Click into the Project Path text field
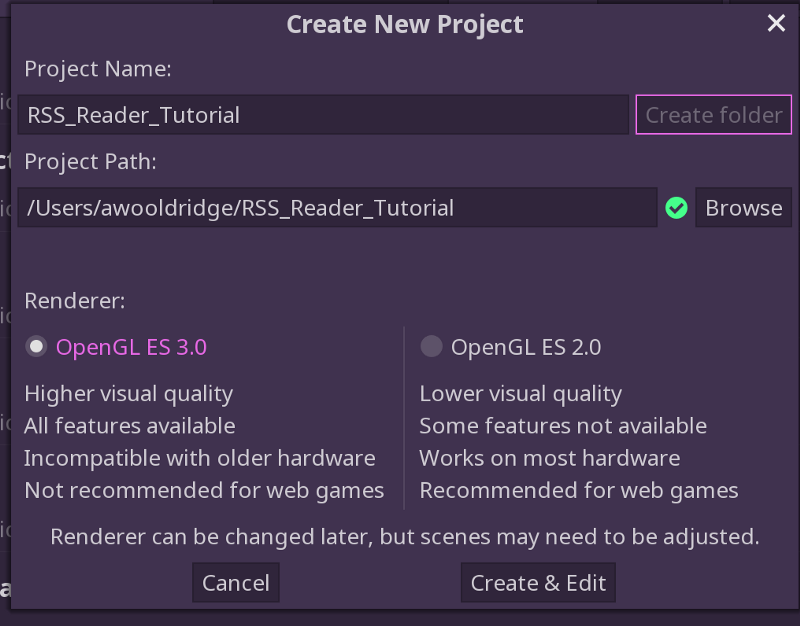The width and height of the screenshot is (800, 626). (337, 208)
